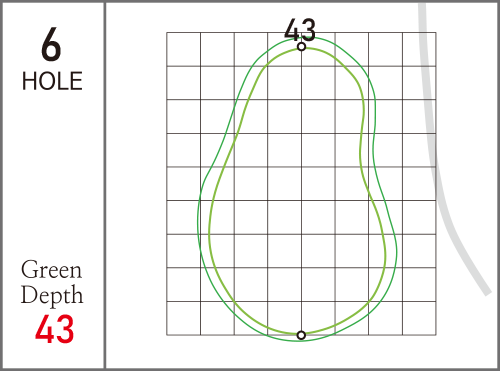The image size is (500, 371).
Task: Click the top-right cell of the grid
Action: (x=419, y=49)
